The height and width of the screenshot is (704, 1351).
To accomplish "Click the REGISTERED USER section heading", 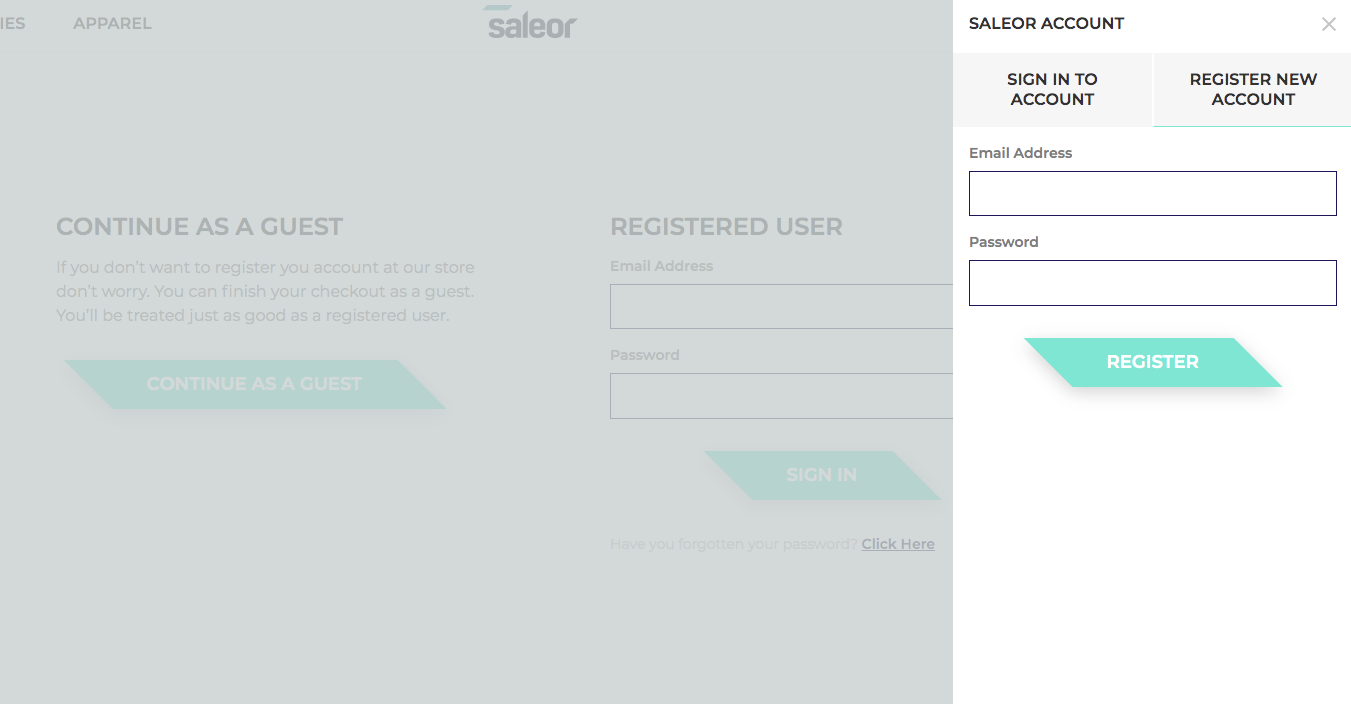I will point(726,227).
